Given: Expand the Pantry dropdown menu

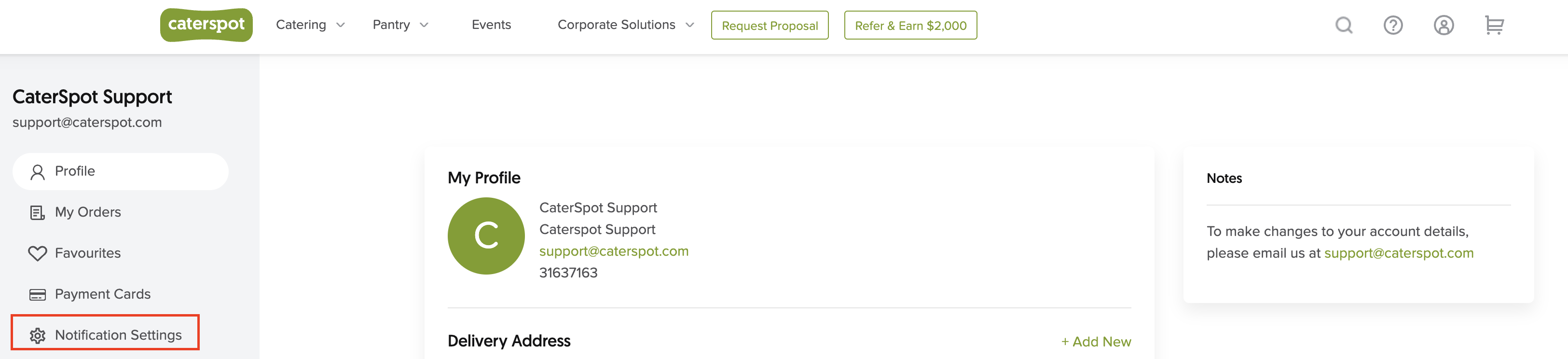Looking at the screenshot, I should tap(400, 25).
